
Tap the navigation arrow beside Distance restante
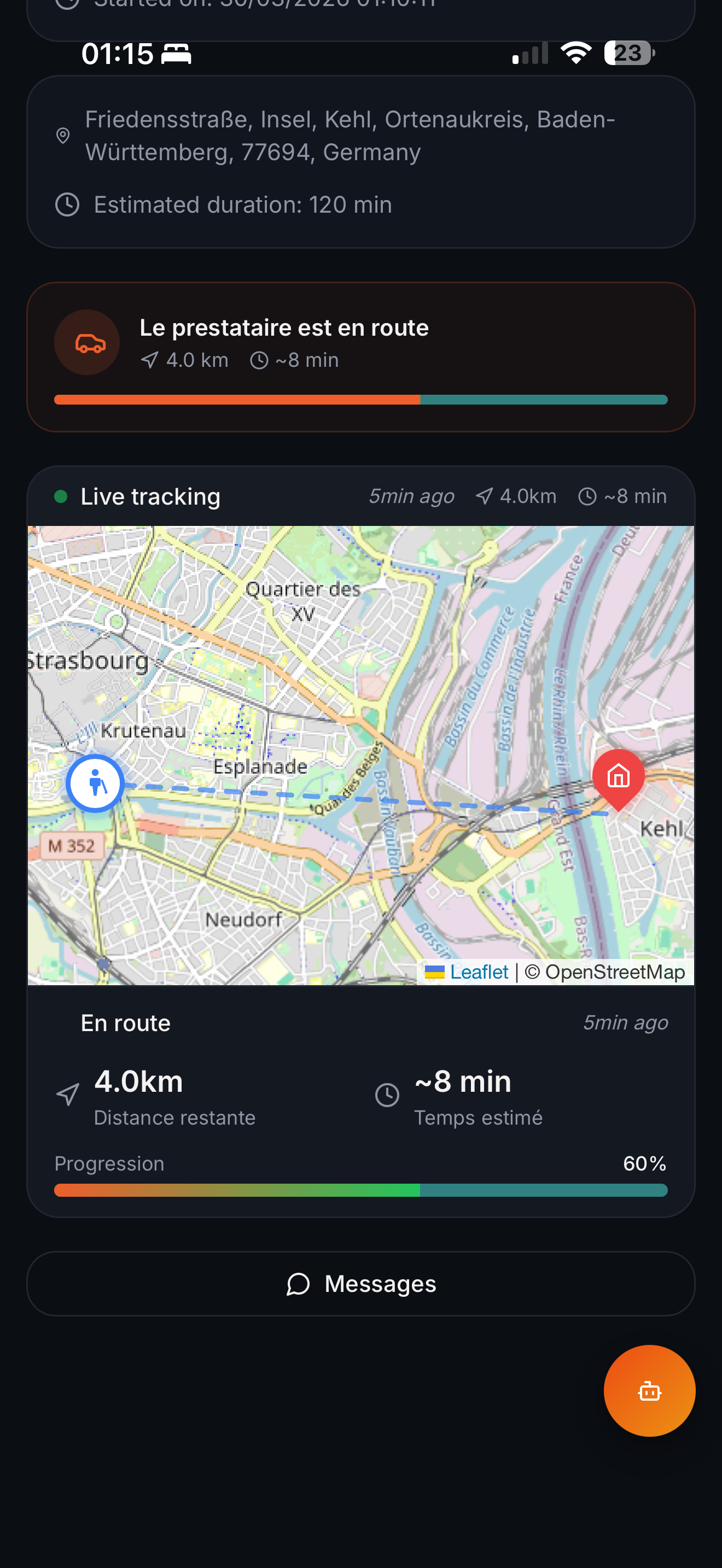coord(68,1095)
